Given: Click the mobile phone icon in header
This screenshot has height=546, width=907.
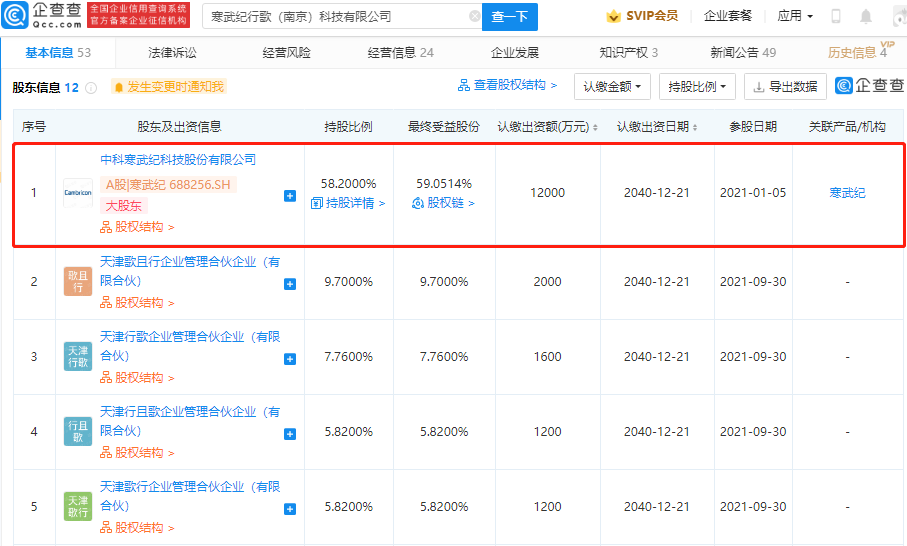Looking at the screenshot, I should 836,17.
